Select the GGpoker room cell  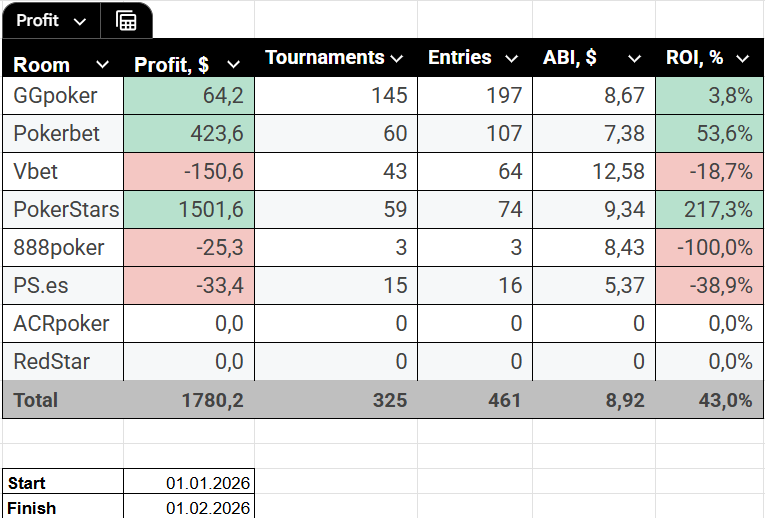click(63, 96)
